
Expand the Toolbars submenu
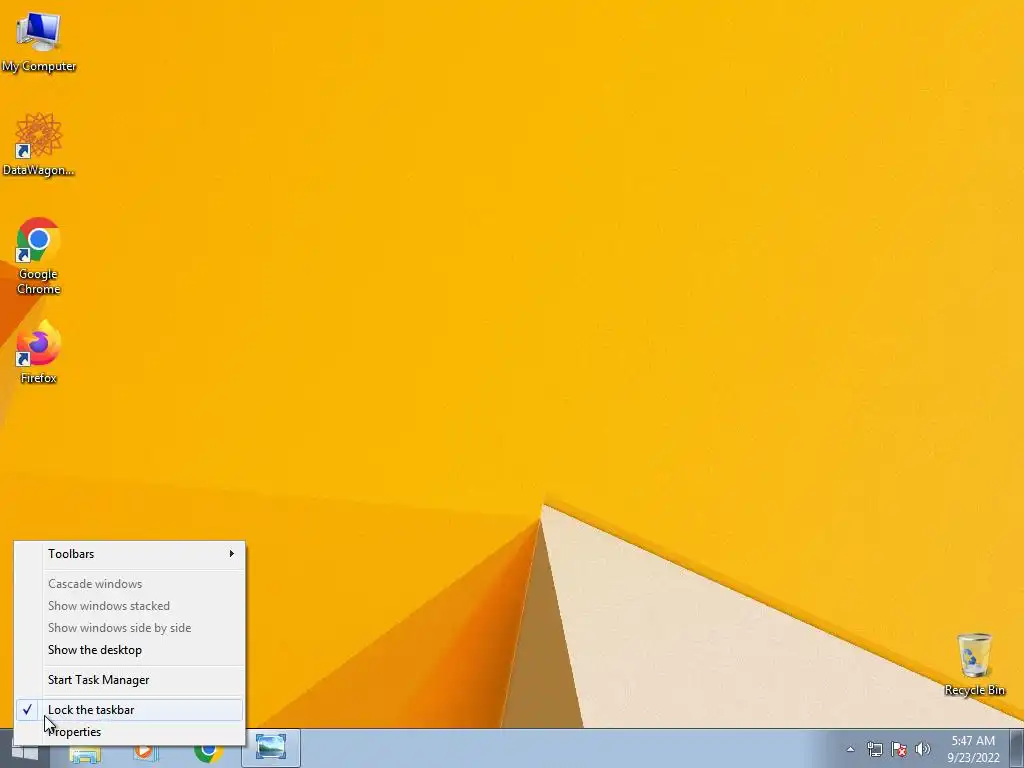coord(129,554)
